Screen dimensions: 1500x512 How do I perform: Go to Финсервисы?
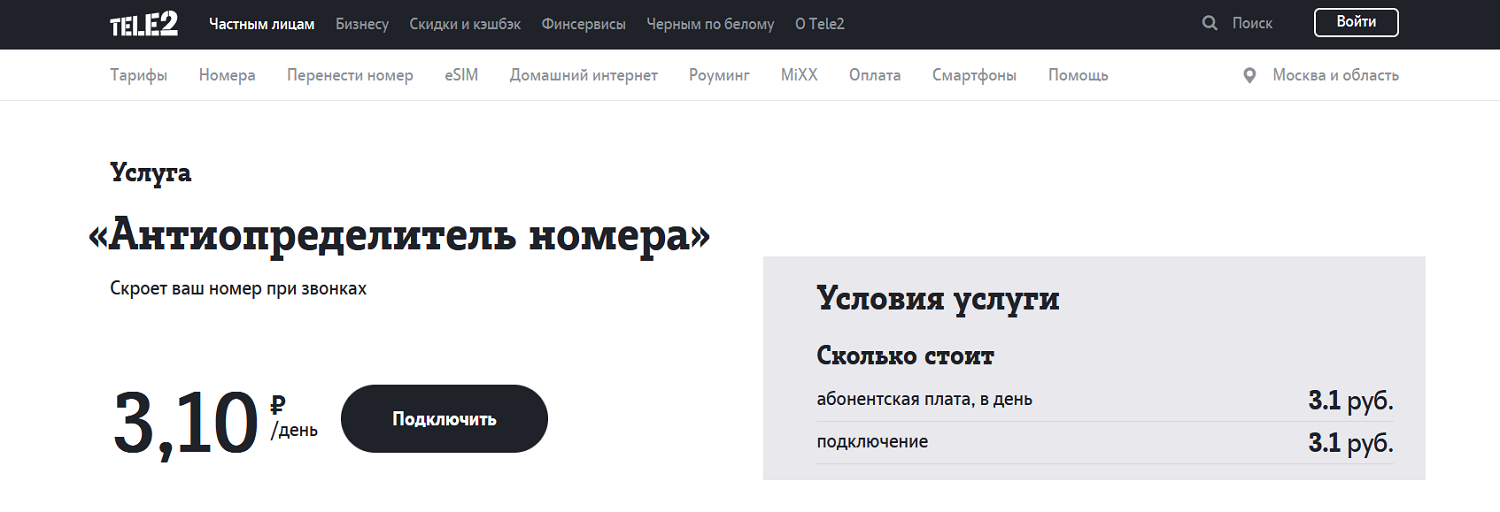584,24
